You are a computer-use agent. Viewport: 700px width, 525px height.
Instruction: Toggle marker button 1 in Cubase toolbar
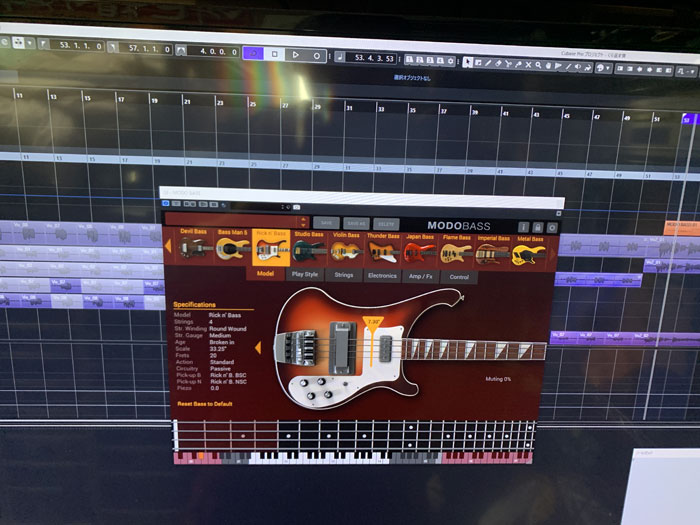pos(410,59)
